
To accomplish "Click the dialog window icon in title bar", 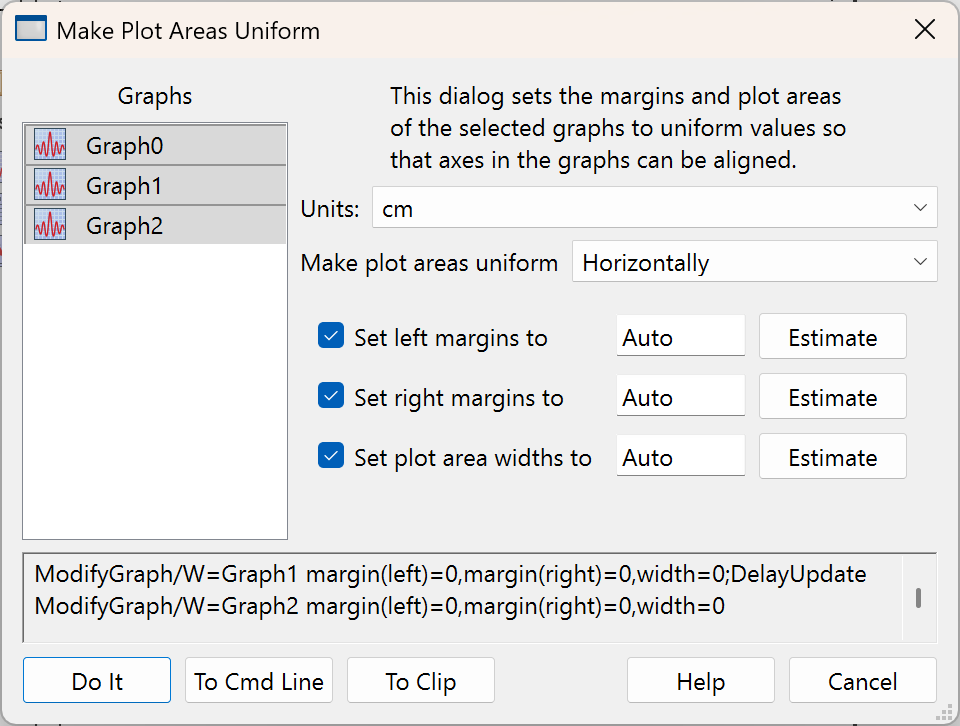I will 31,30.
